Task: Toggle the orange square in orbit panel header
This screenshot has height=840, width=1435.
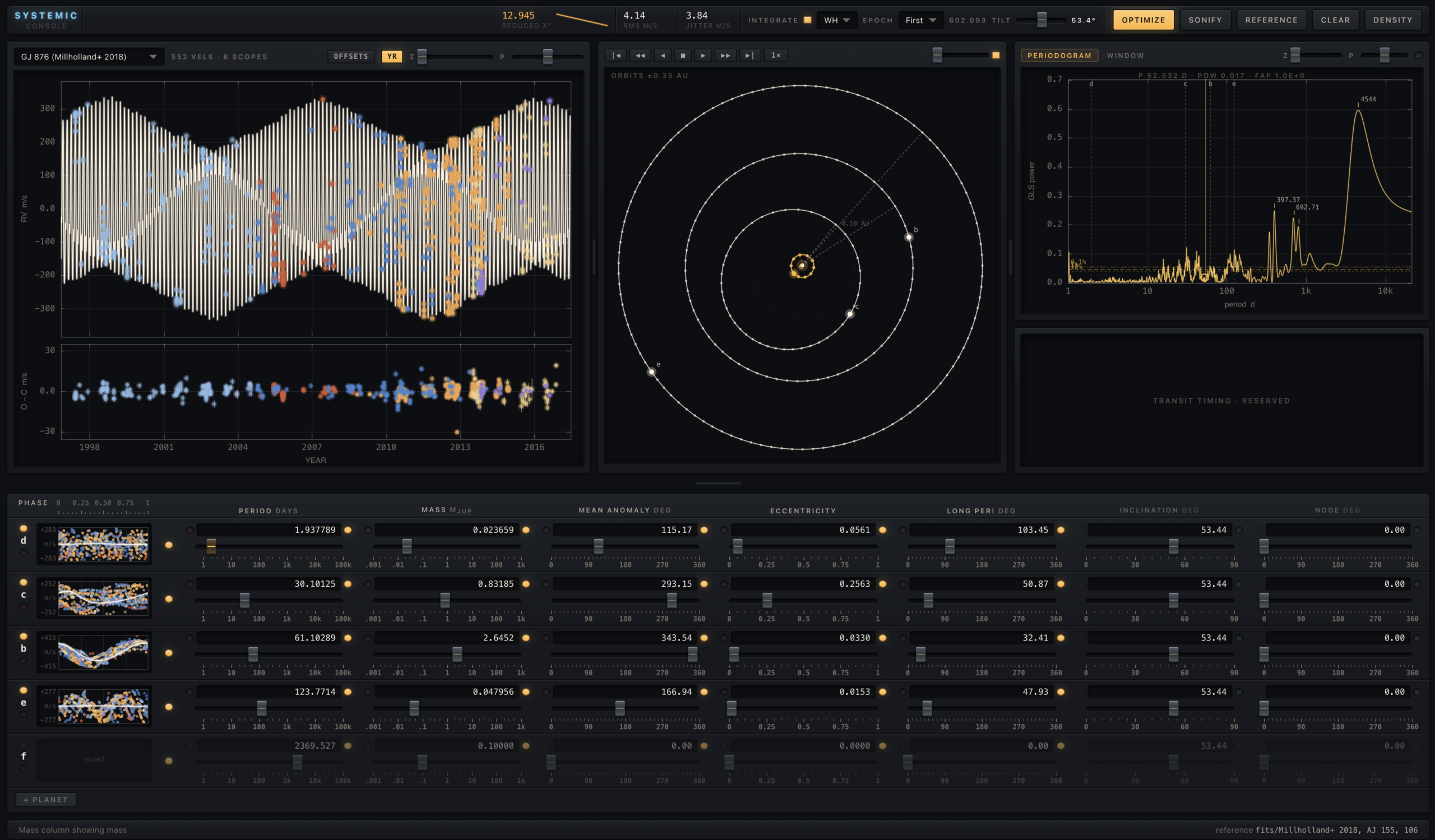Action: 996,55
